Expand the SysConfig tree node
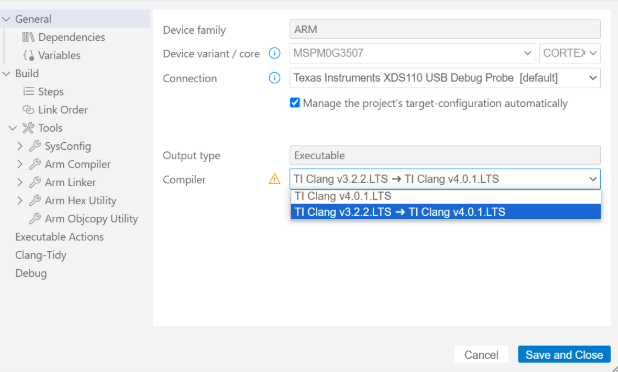The width and height of the screenshot is (618, 372). click(20, 146)
